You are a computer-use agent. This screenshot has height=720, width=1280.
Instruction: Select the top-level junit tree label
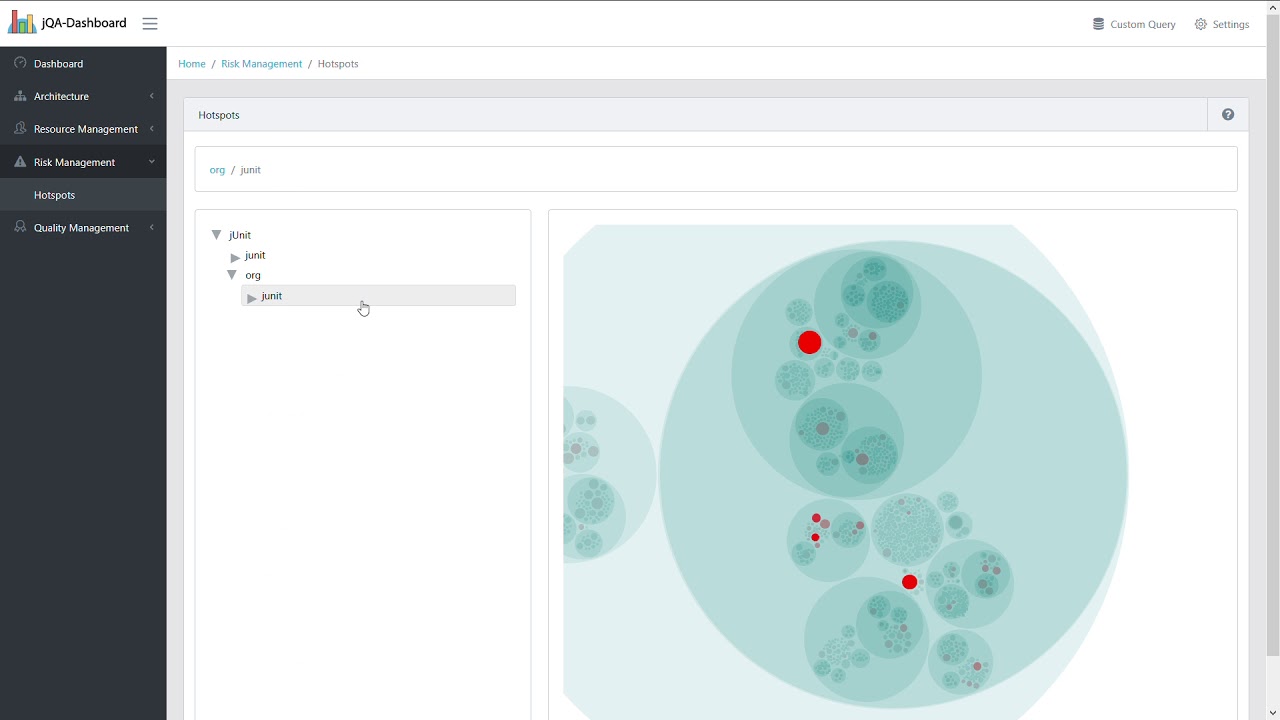click(x=255, y=255)
